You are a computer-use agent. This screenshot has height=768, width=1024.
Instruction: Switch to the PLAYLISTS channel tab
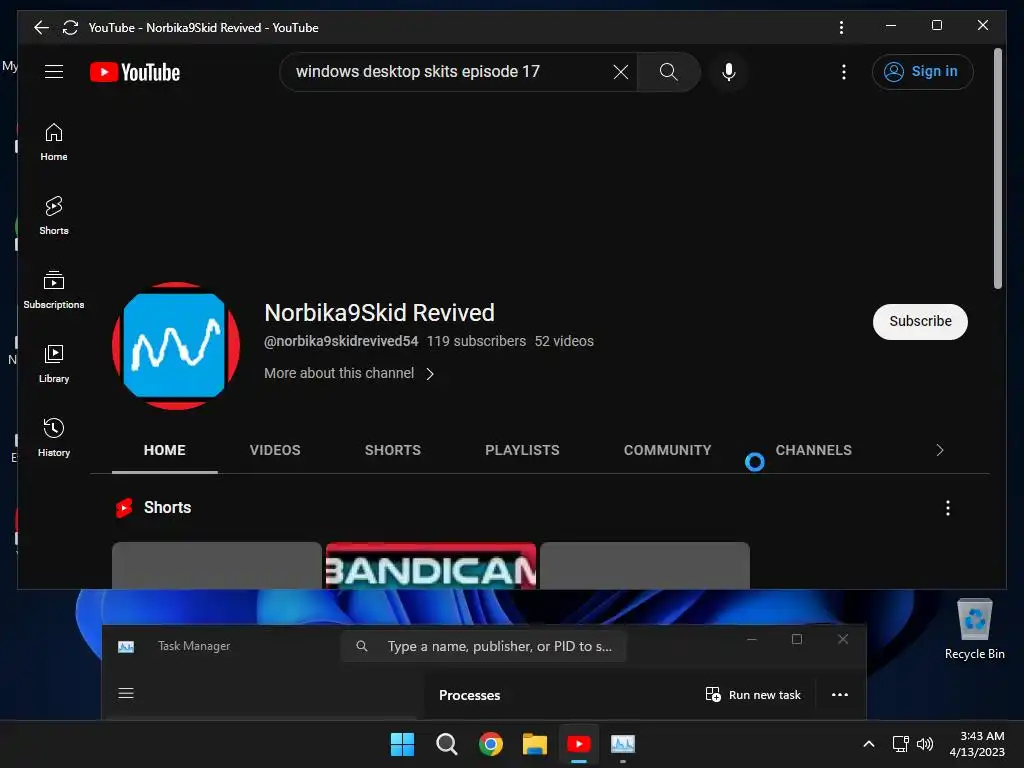pos(522,450)
